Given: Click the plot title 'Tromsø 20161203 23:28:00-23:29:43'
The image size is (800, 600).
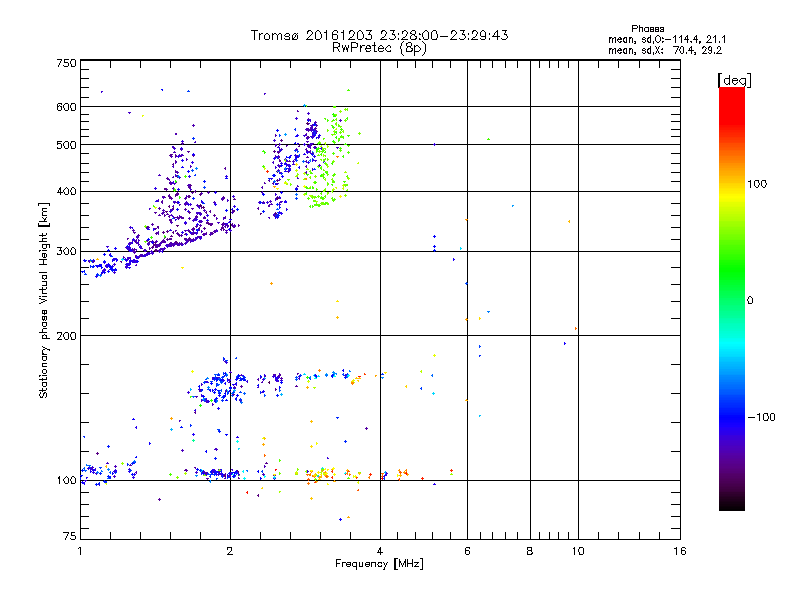Looking at the screenshot, I should (379, 35).
